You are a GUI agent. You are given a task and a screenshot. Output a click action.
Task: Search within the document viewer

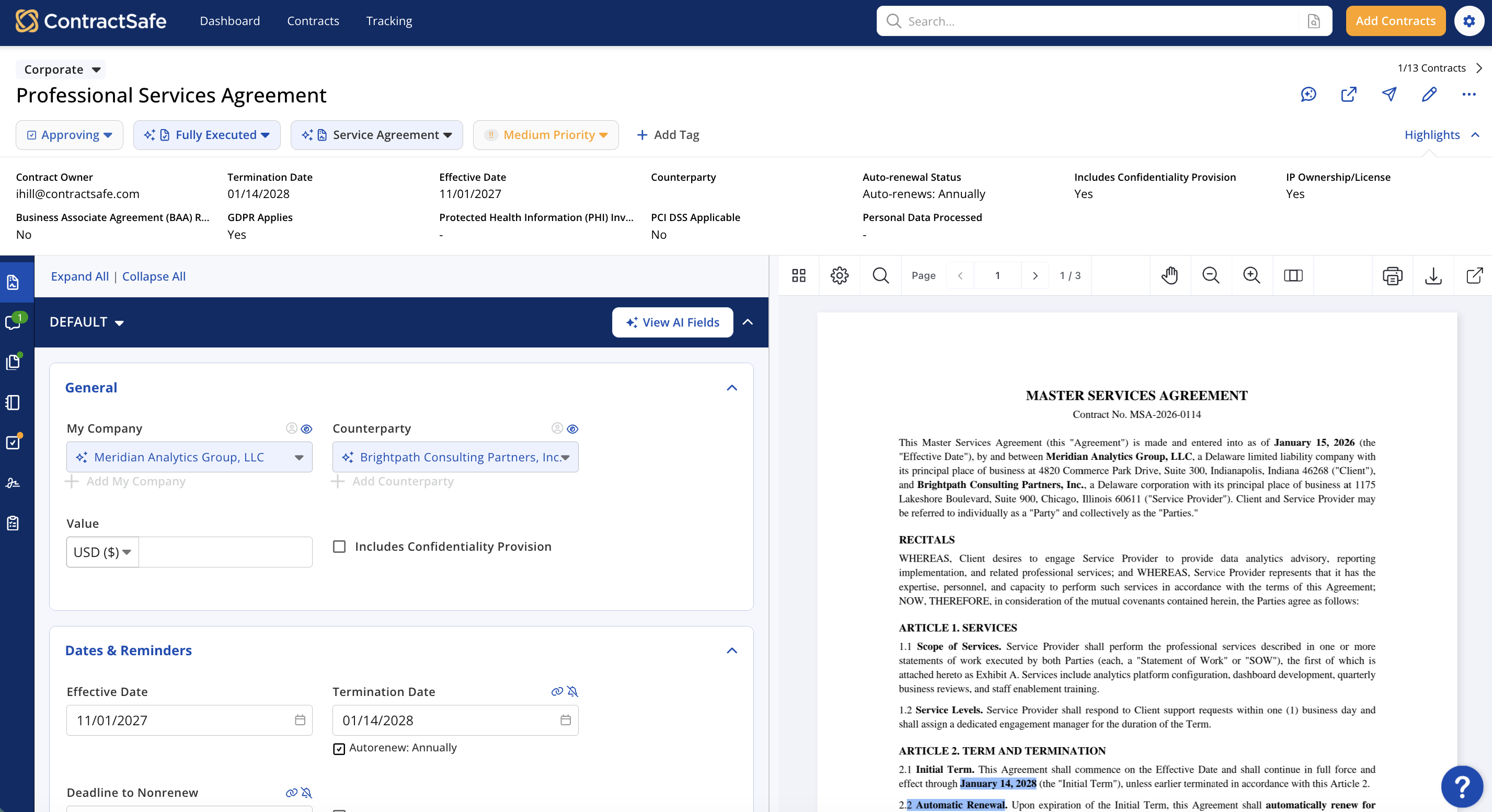click(x=880, y=275)
